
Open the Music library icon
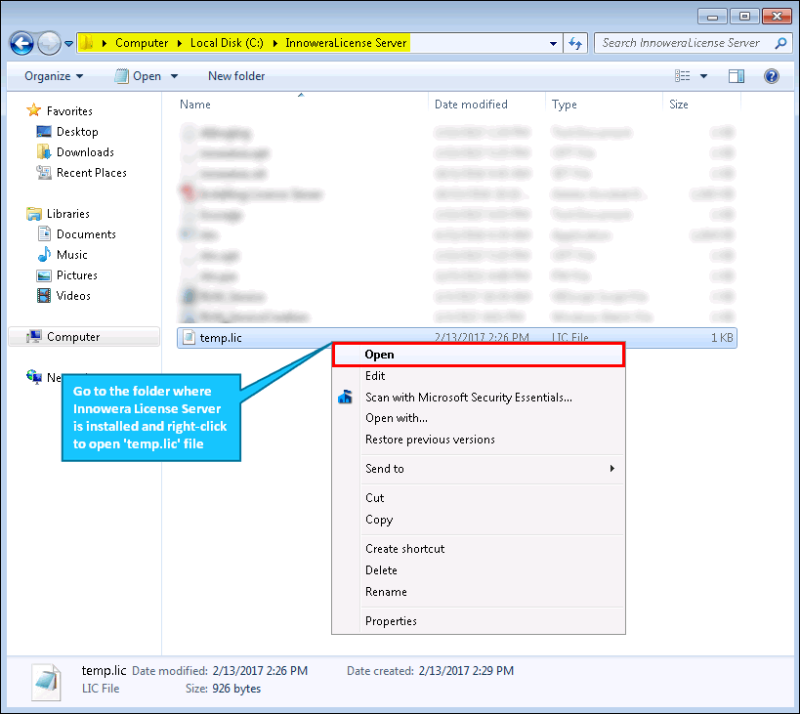click(45, 255)
